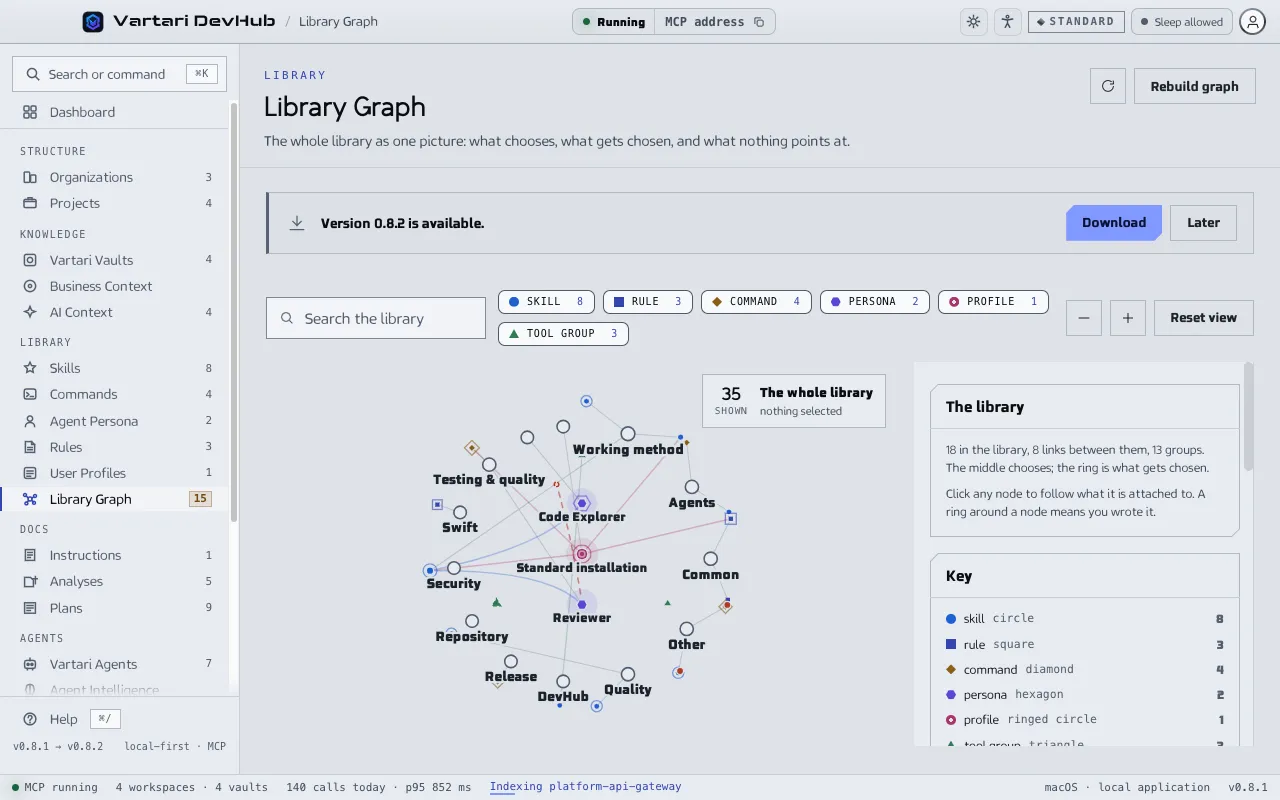Click the Reset view button
The image size is (1280, 800).
(x=1203, y=318)
